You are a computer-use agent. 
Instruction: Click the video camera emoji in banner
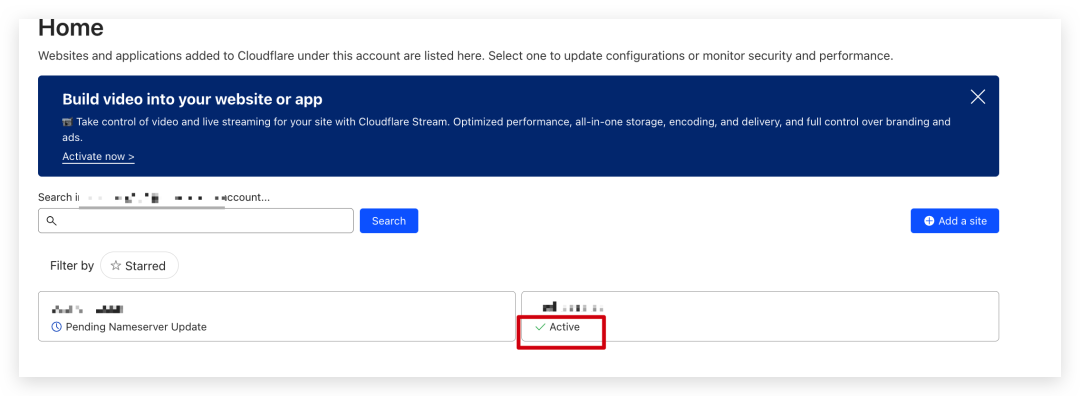pos(67,122)
